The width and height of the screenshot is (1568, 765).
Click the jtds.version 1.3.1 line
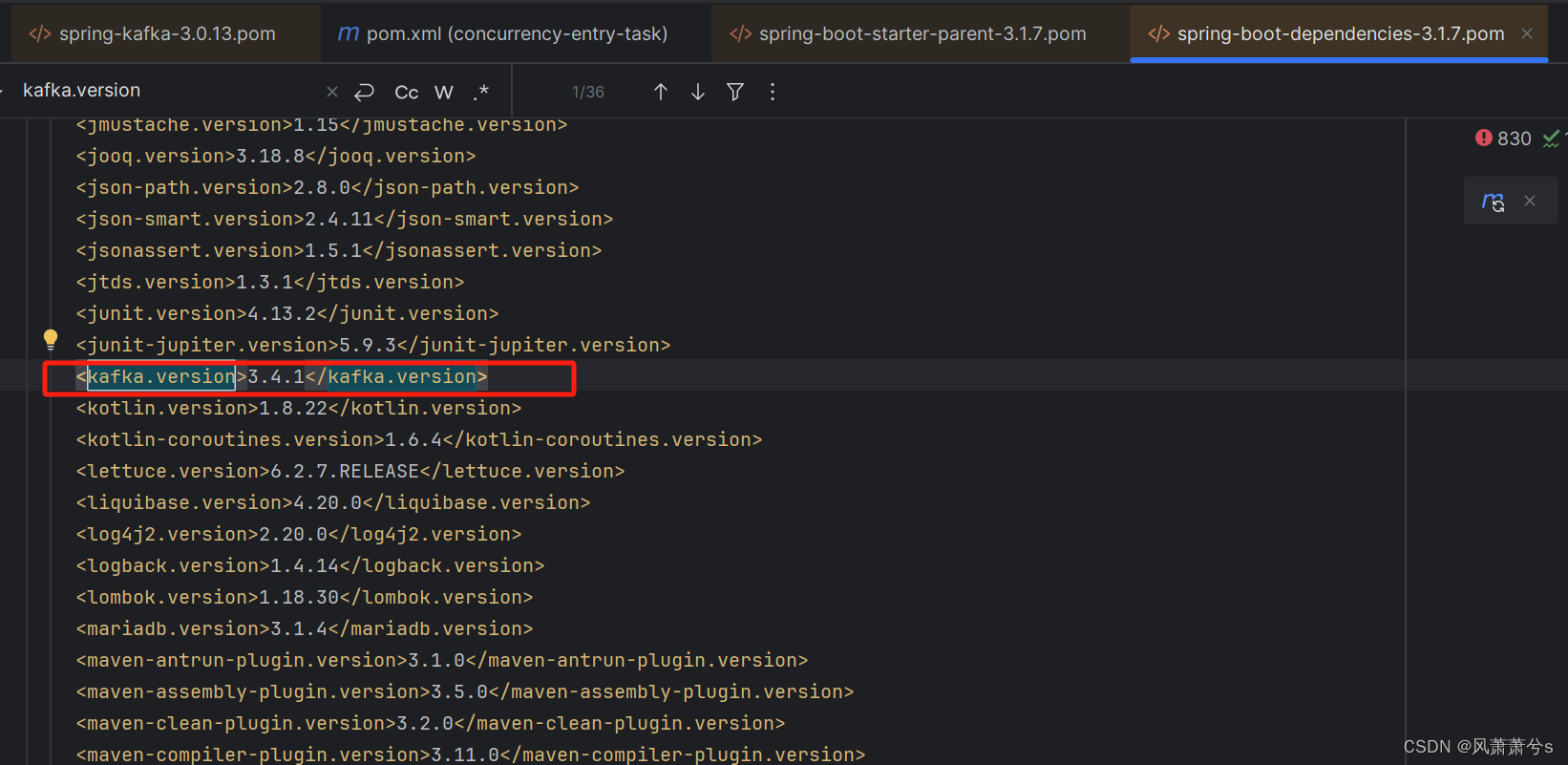[x=270, y=282]
